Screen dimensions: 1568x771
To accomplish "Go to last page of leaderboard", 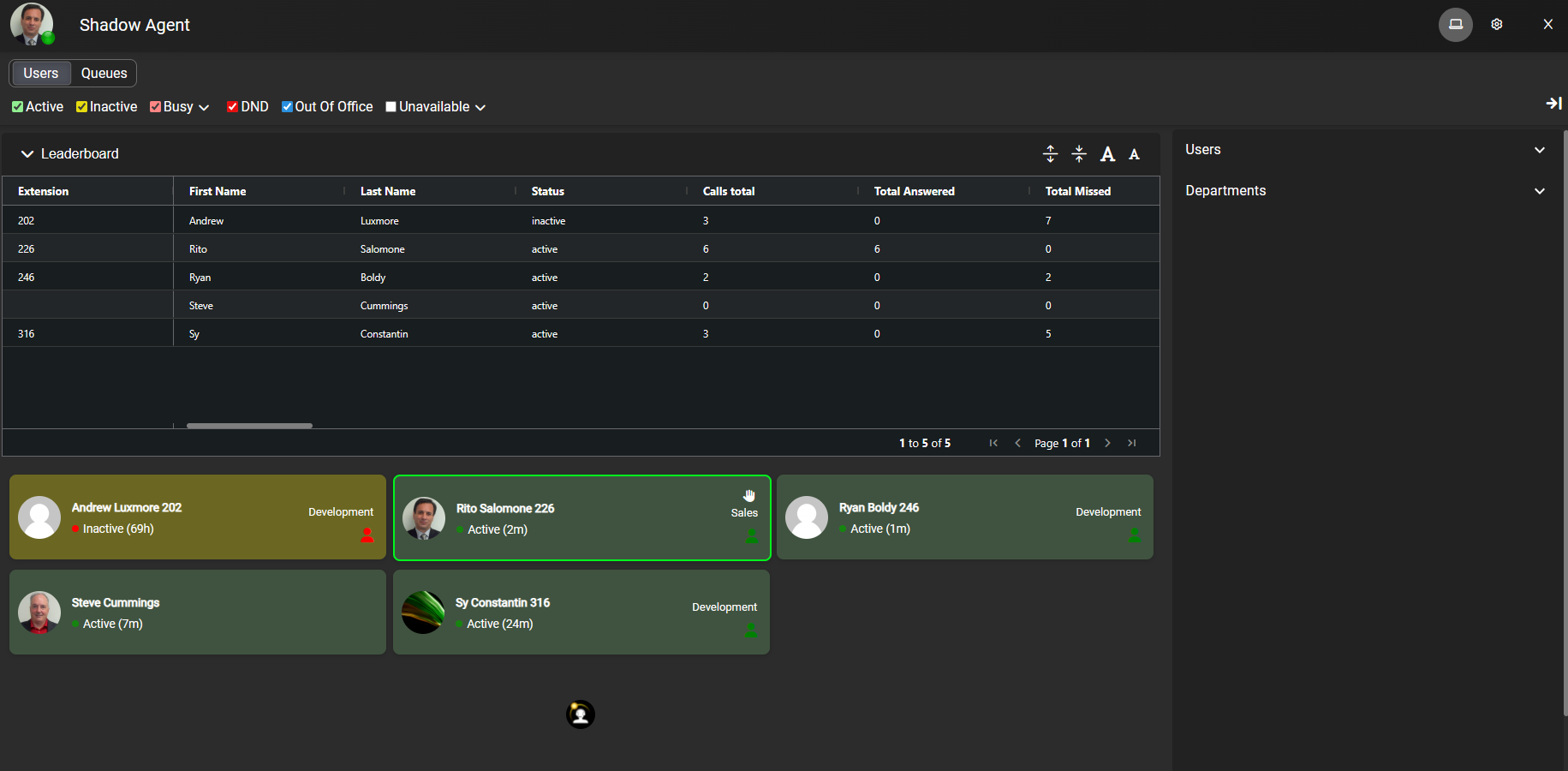I will (1132, 443).
